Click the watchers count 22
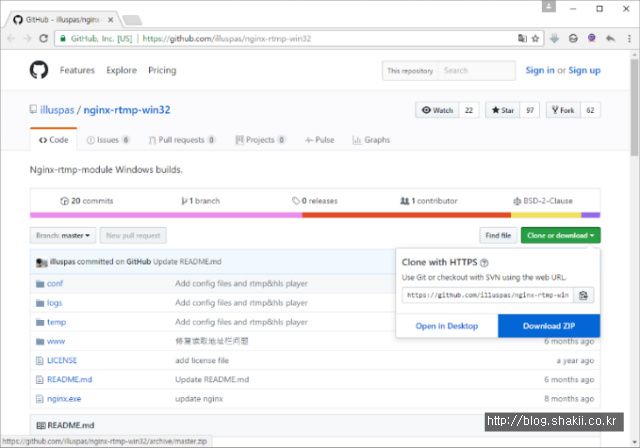The height and width of the screenshot is (448, 640). [x=469, y=110]
